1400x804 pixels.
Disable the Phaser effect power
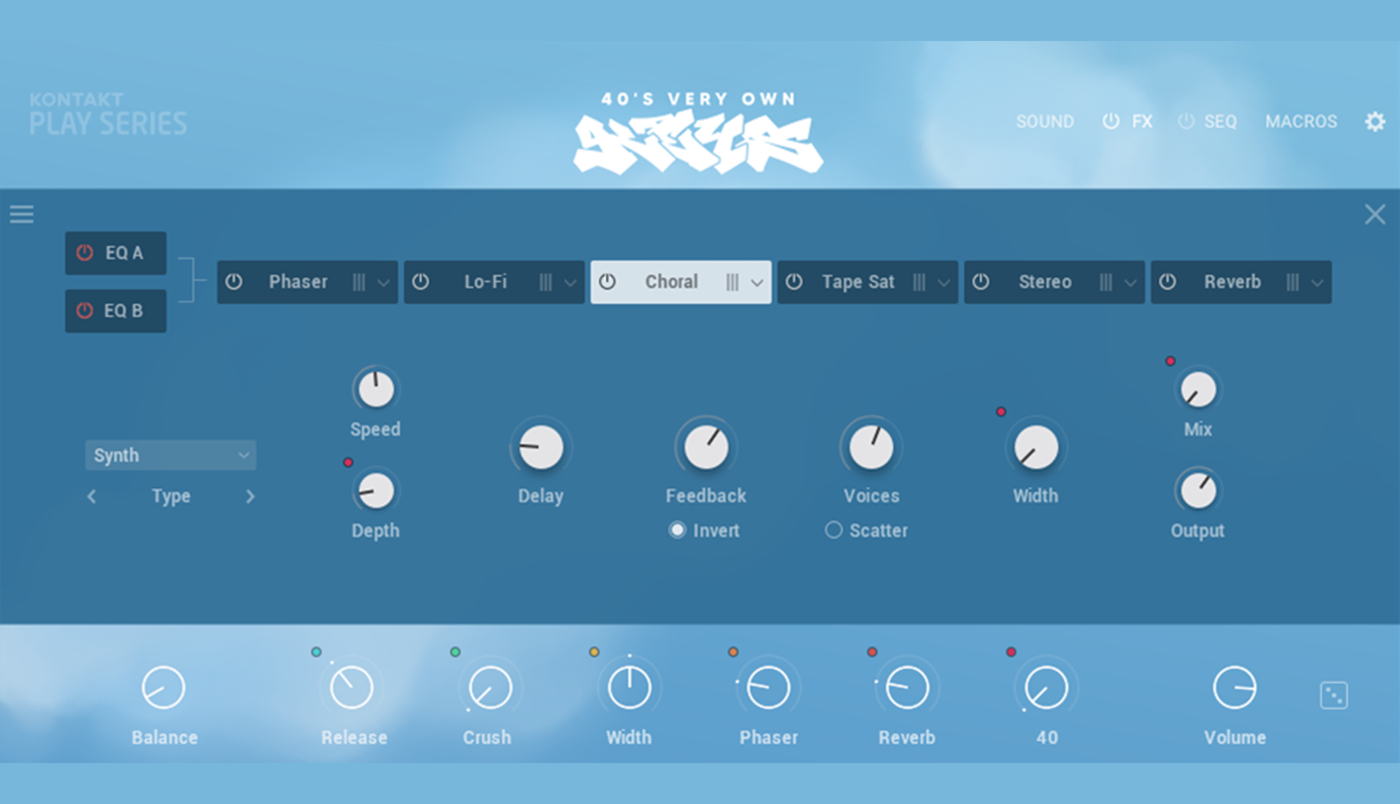click(234, 282)
